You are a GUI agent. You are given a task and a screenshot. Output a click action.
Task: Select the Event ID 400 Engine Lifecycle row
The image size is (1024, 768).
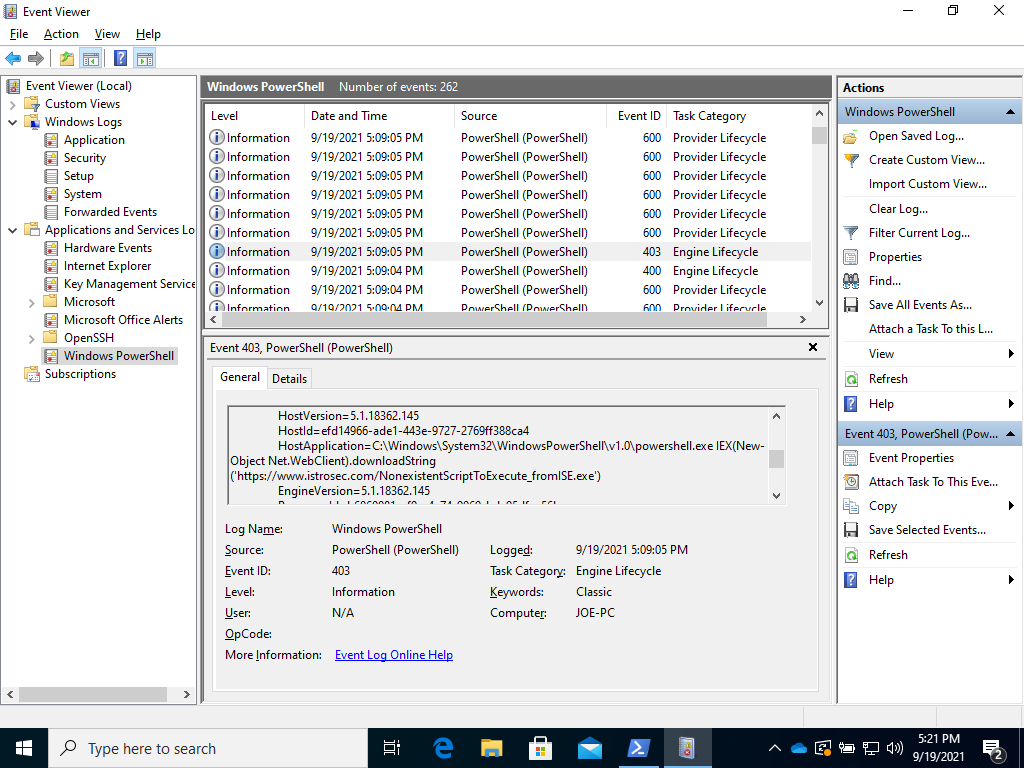(x=509, y=271)
